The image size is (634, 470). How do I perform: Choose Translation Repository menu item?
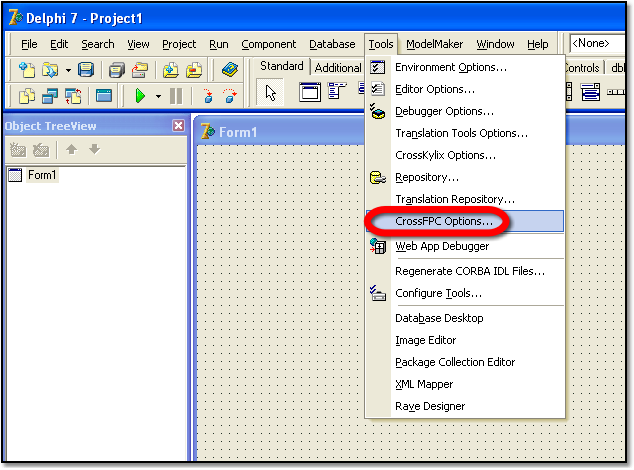pyautogui.click(x=465, y=199)
